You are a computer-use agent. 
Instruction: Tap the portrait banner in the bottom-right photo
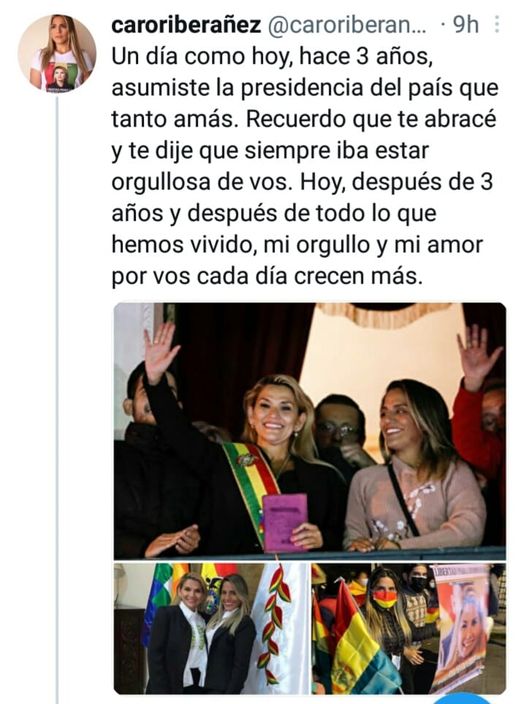tap(461, 629)
